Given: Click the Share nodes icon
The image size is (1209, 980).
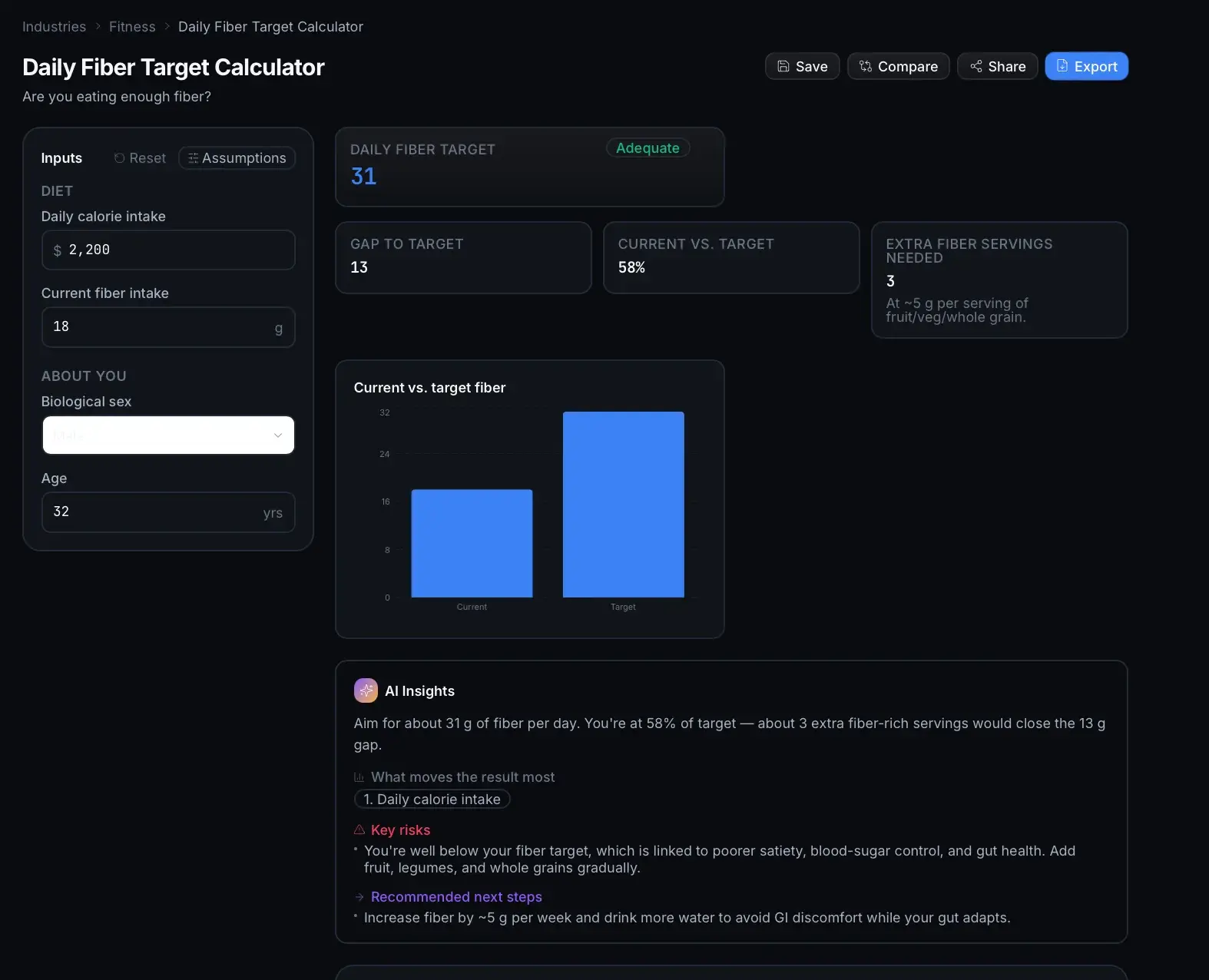Looking at the screenshot, I should pyautogui.click(x=975, y=66).
